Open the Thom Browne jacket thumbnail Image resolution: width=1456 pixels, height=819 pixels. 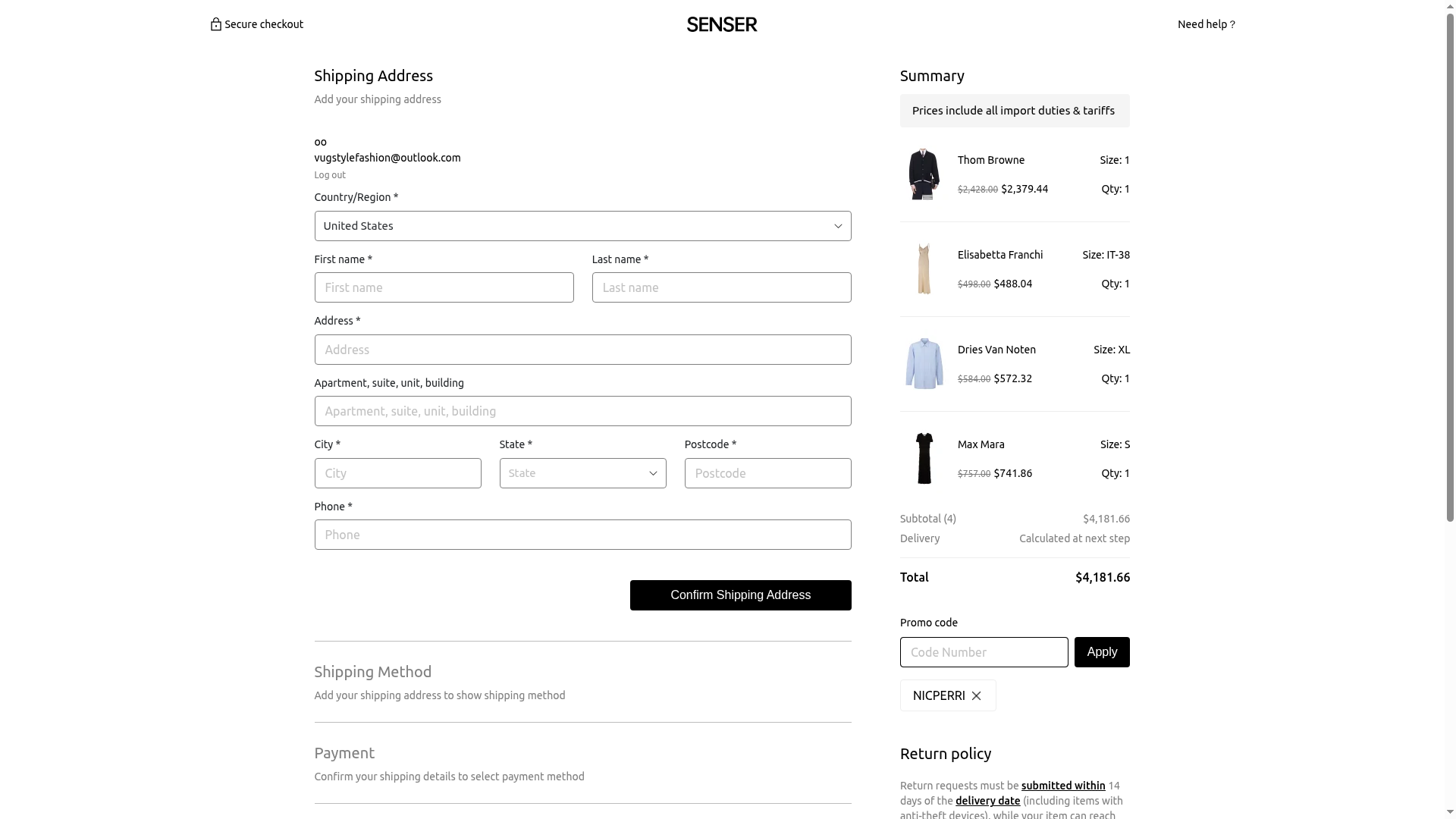[924, 174]
